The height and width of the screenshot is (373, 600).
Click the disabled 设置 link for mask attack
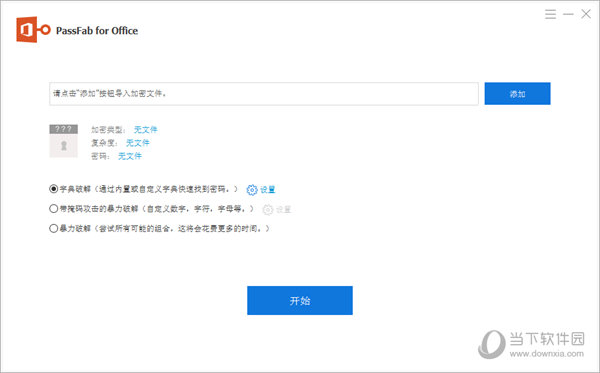click(x=284, y=210)
